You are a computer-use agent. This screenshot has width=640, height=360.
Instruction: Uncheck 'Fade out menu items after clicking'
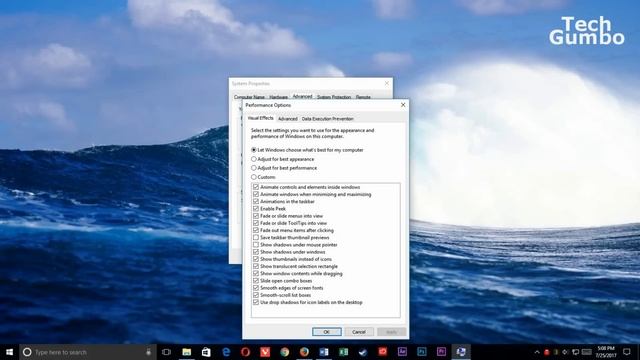pos(256,230)
